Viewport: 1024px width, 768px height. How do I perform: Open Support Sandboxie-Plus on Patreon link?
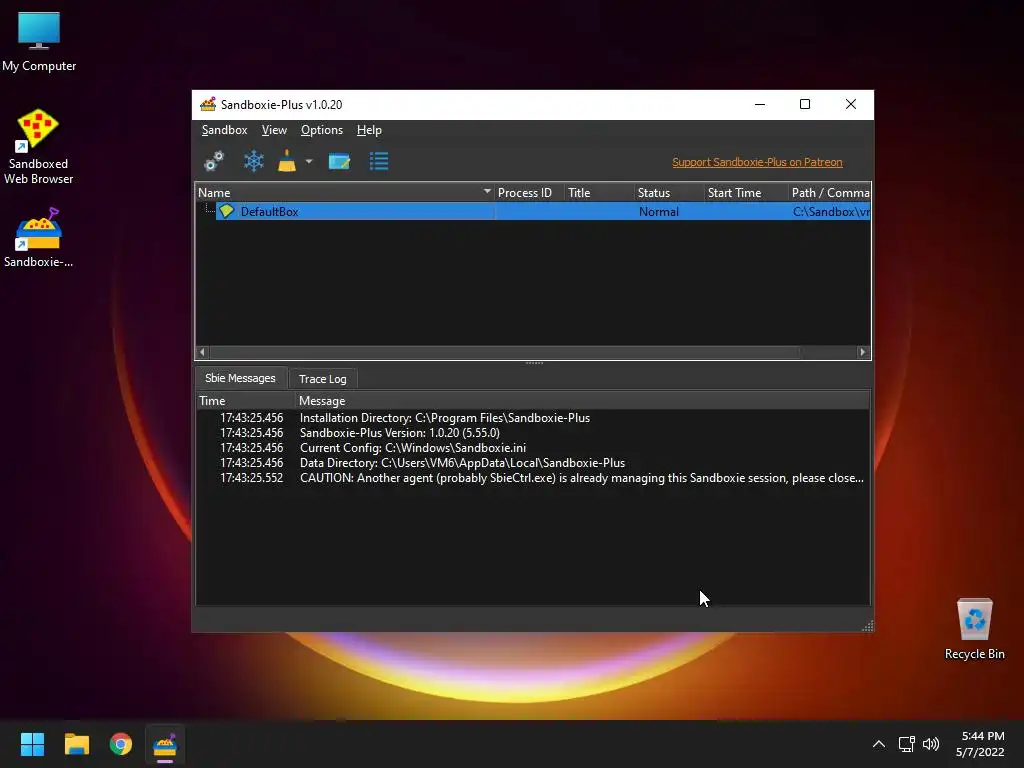tap(757, 162)
